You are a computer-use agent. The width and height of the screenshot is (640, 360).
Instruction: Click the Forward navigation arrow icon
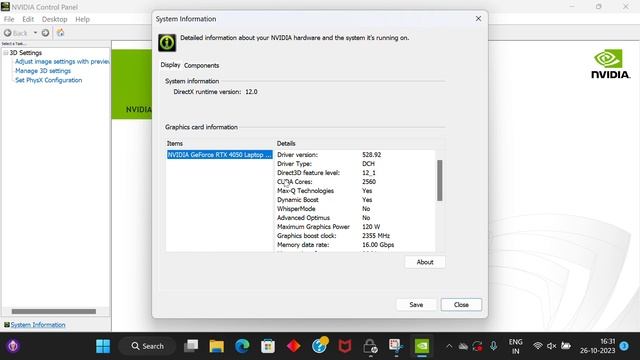pyautogui.click(x=45, y=33)
